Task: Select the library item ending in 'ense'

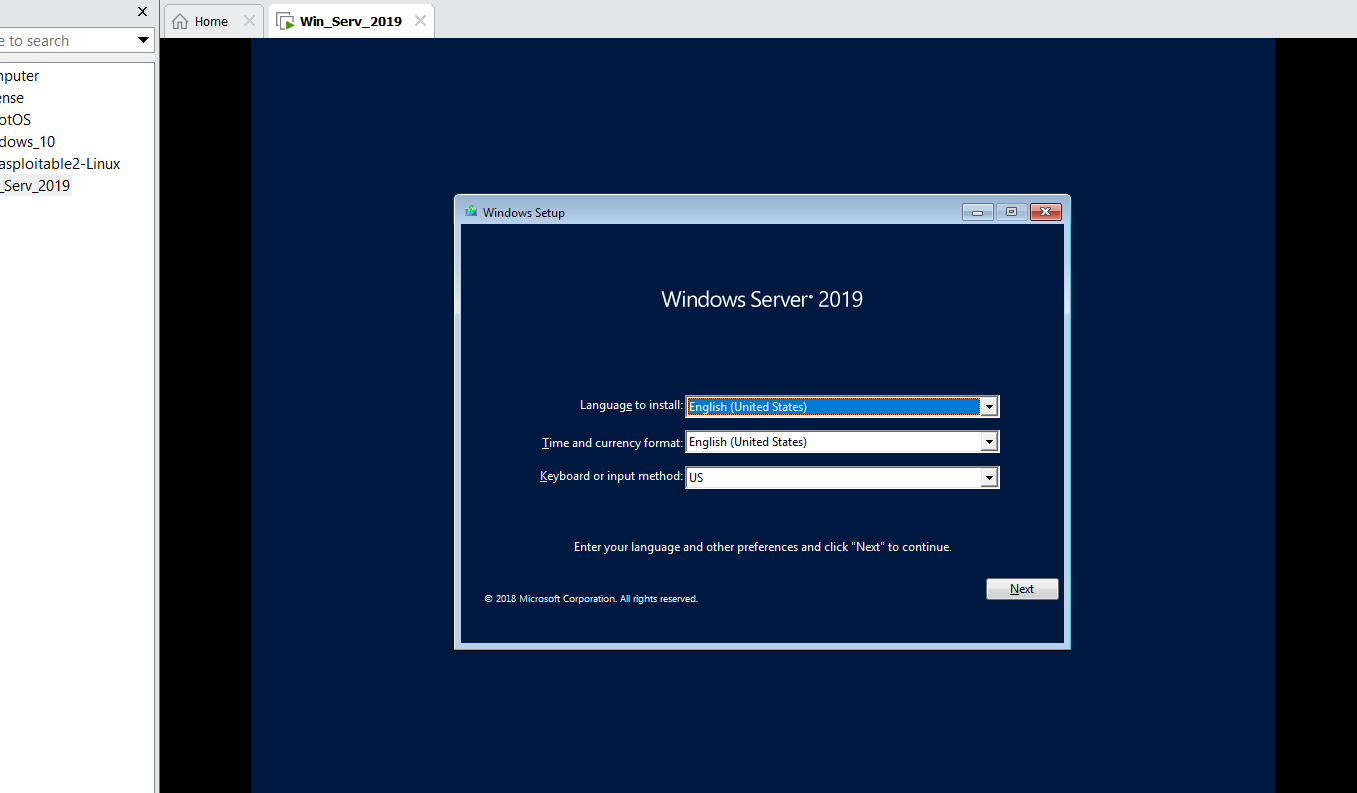Action: click(x=12, y=98)
